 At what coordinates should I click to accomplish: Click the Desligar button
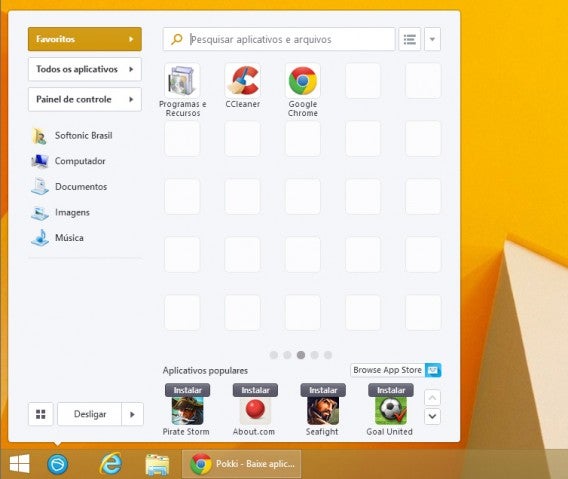[x=89, y=414]
